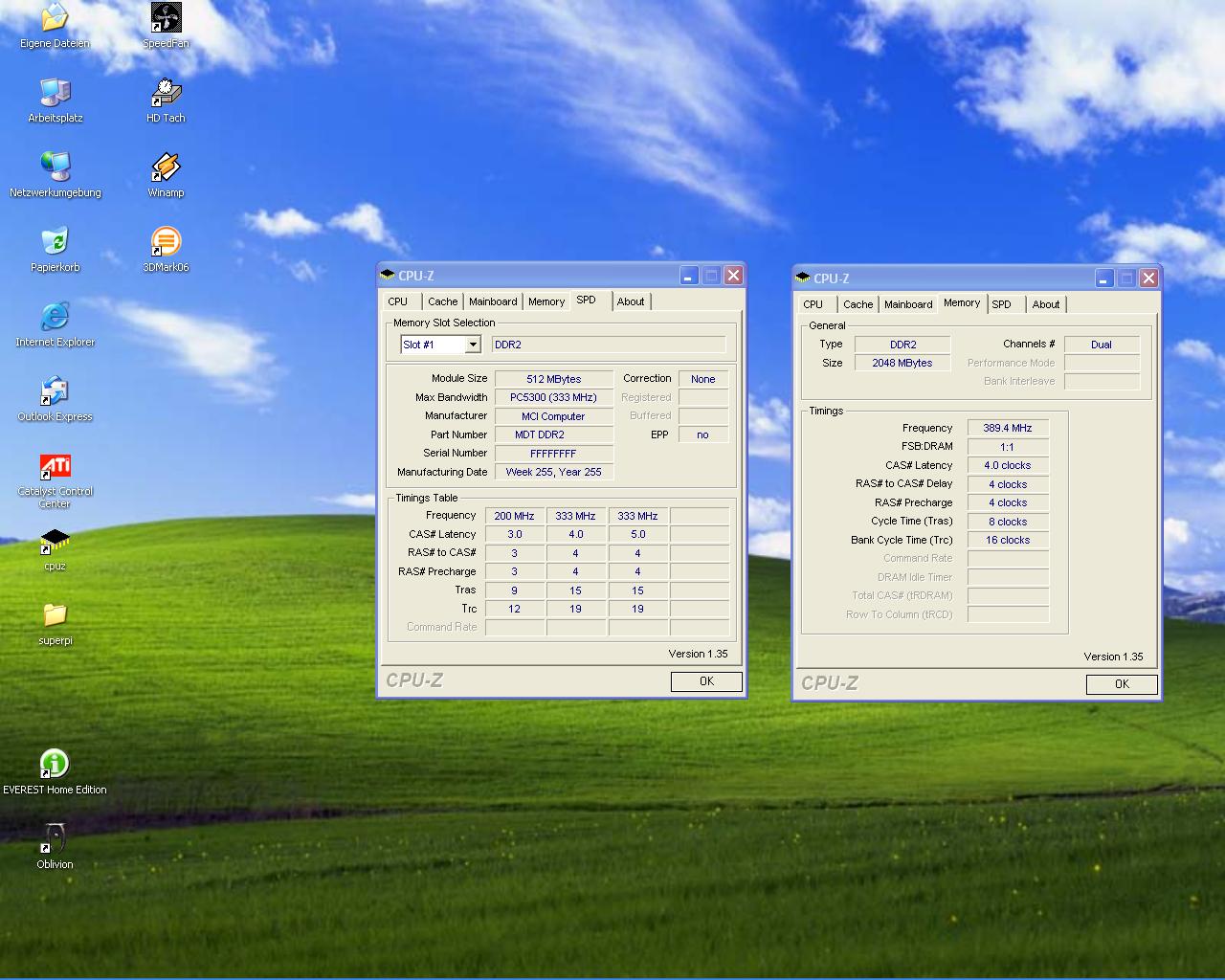This screenshot has height=980, width=1225.
Task: Click OK in the Memory CPU-Z window
Action: point(1122,684)
